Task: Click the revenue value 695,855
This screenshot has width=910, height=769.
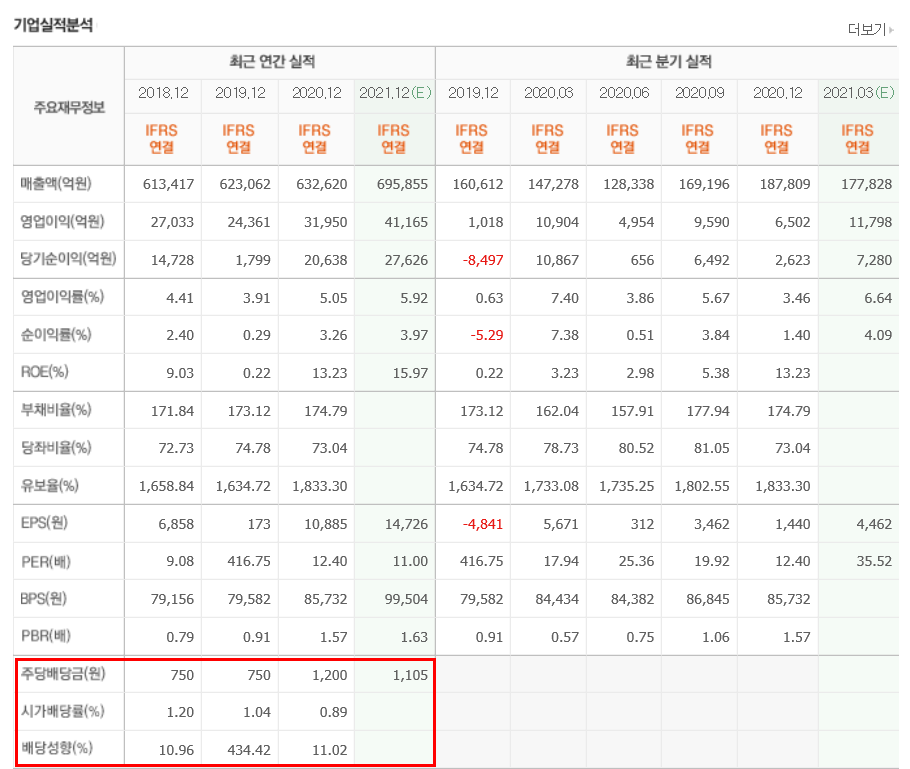Action: pyautogui.click(x=402, y=185)
